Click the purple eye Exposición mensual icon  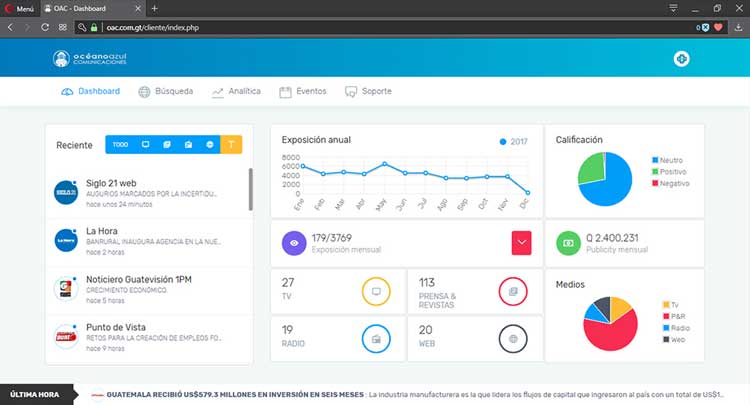pyautogui.click(x=293, y=242)
